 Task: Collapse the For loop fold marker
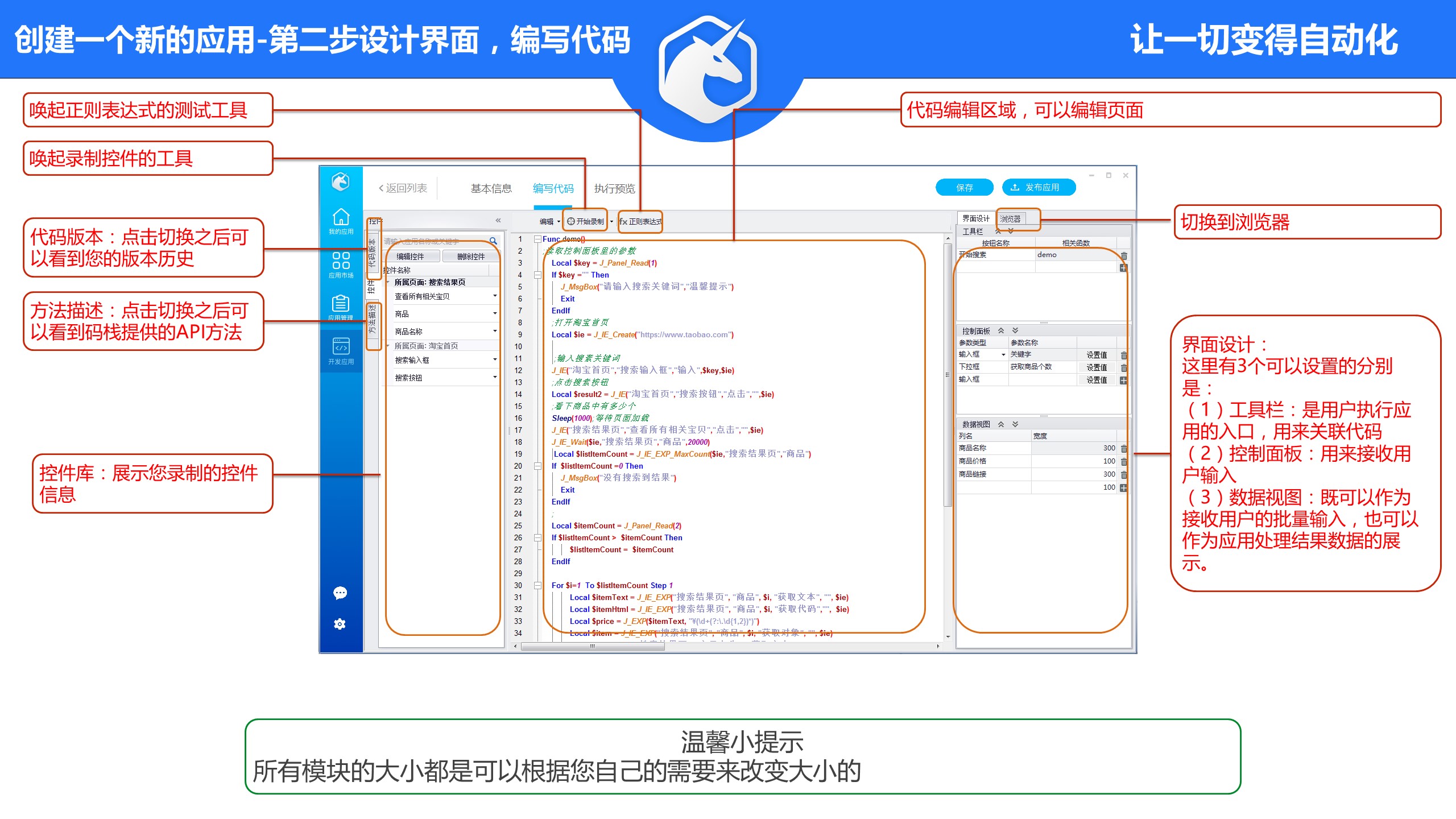point(537,585)
